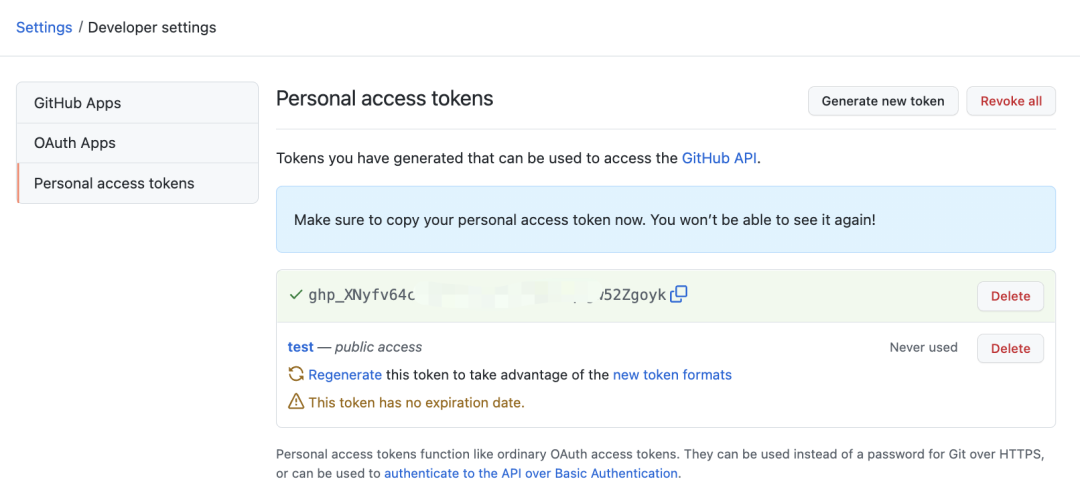The image size is (1080, 499).
Task: Click the Never used status text
Action: click(923, 348)
